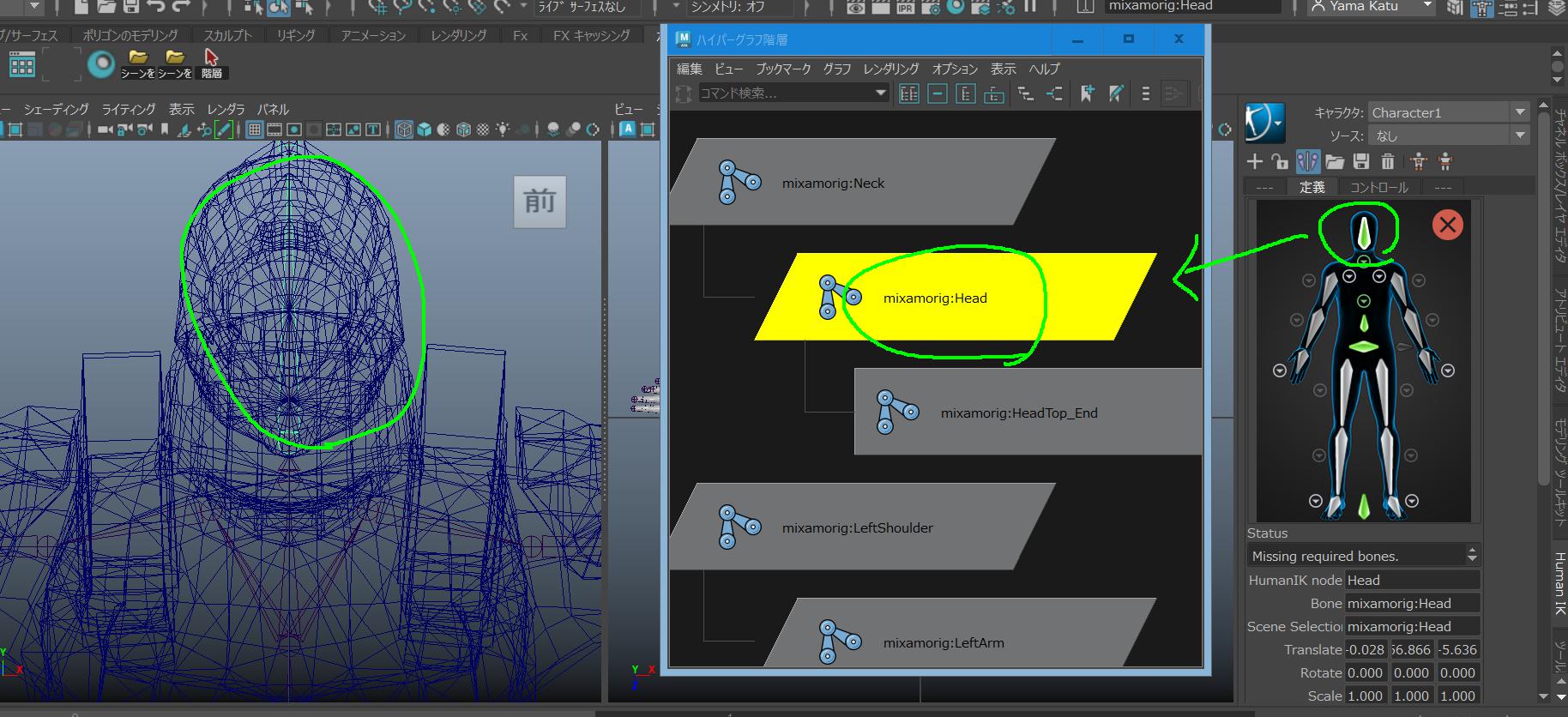The height and width of the screenshot is (717, 1568).
Task: Click the undo arrow in status line
Action: [x=155, y=7]
